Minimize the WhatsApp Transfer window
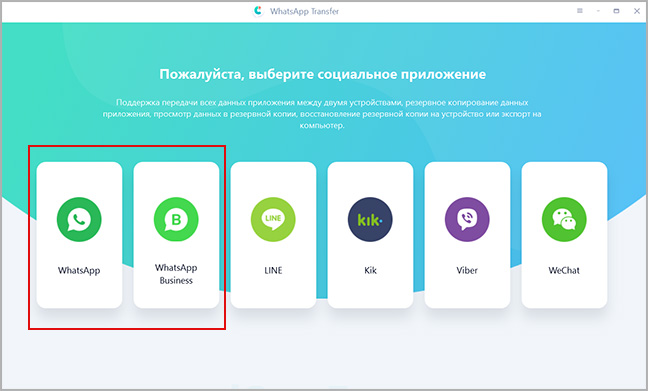 (598, 11)
